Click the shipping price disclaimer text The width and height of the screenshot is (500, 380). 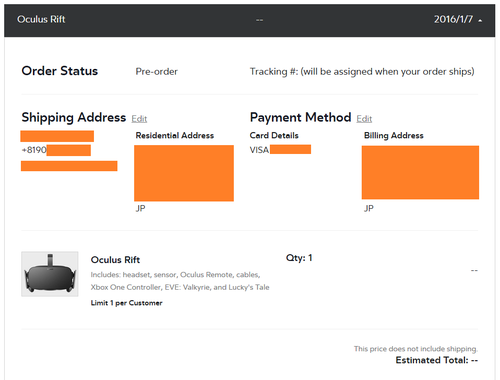[x=416, y=349]
